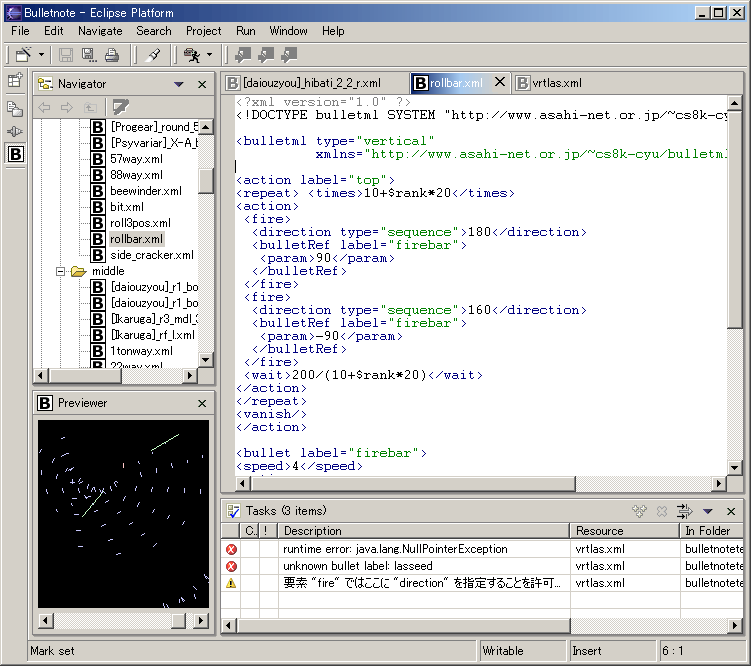Click the Open Perspective icon in sidebar
751x666 pixels.
15,81
